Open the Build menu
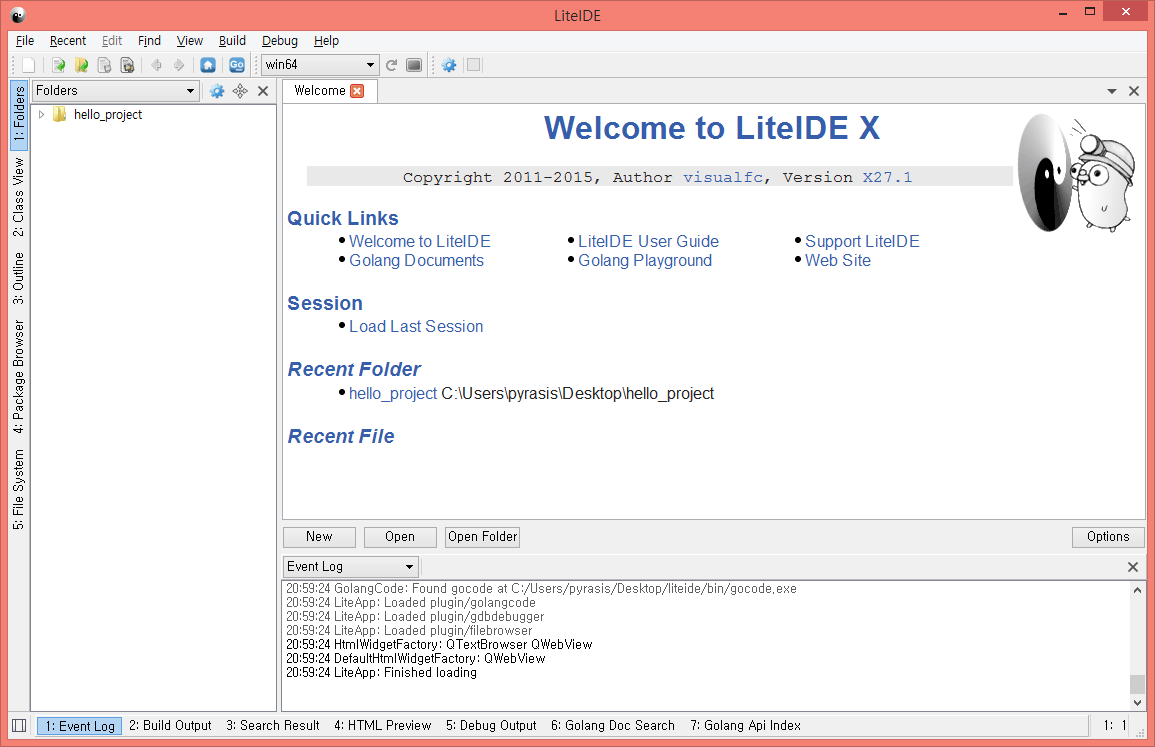This screenshot has height=747, width=1155. point(232,41)
